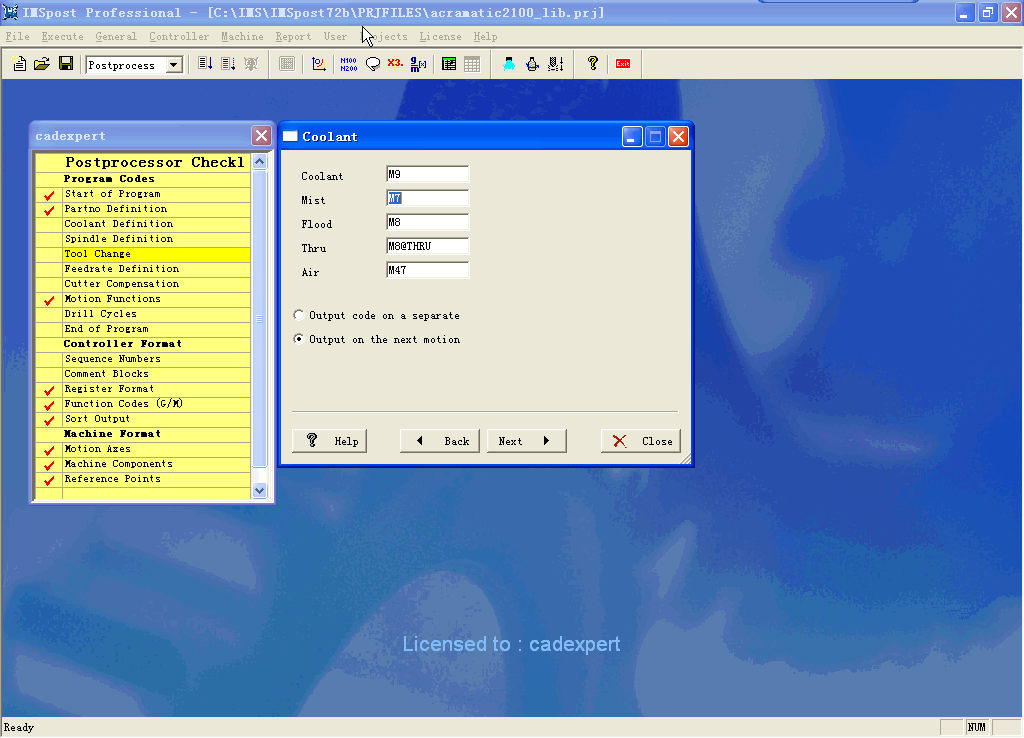This screenshot has width=1024, height=738.
Task: Open a project file with the folder icon
Action: 42,64
